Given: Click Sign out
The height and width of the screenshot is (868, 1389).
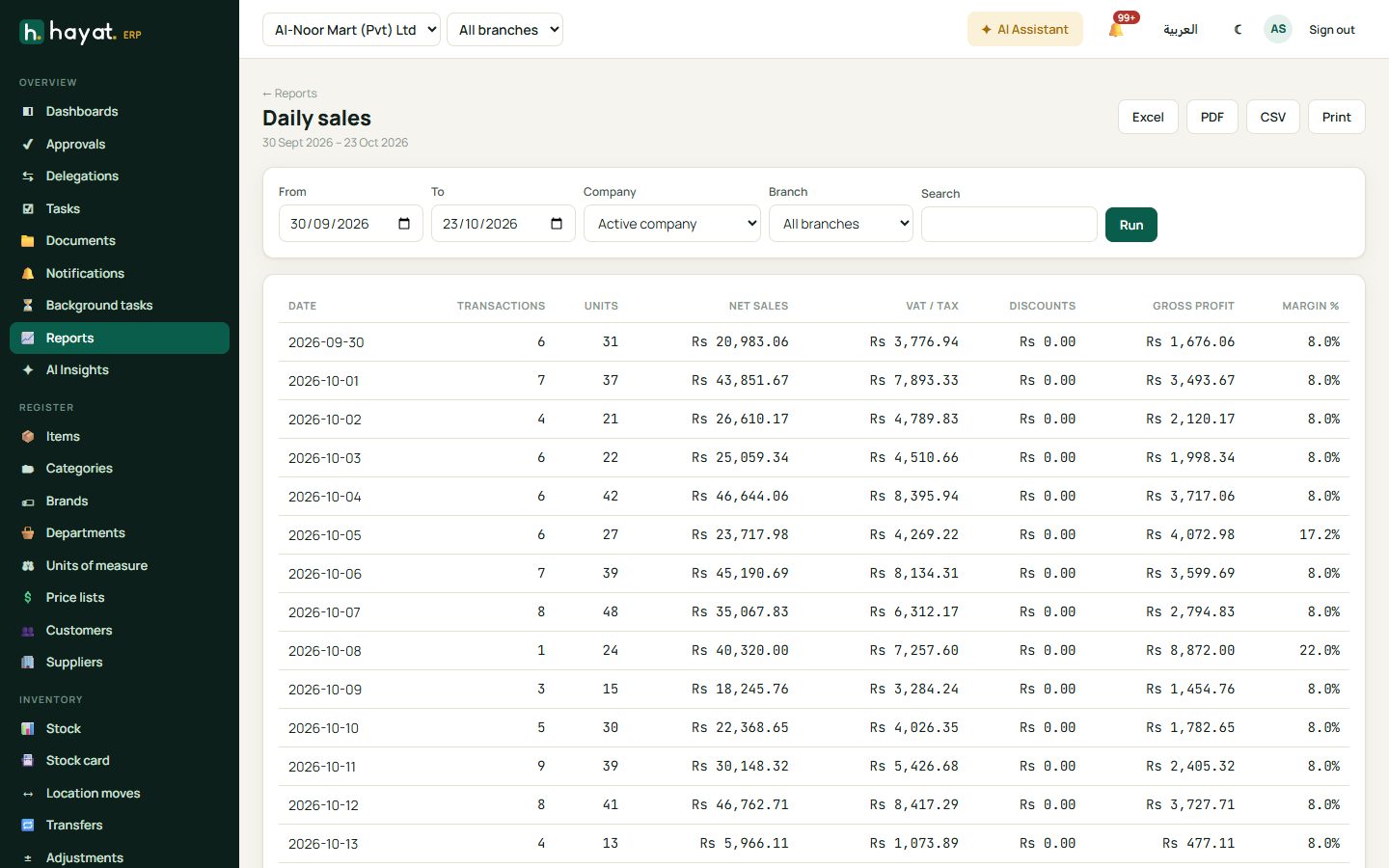Looking at the screenshot, I should pos(1332,30).
